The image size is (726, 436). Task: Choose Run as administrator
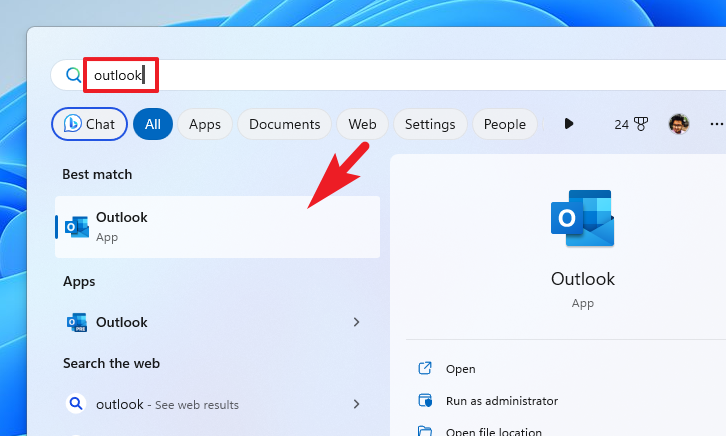(x=502, y=401)
